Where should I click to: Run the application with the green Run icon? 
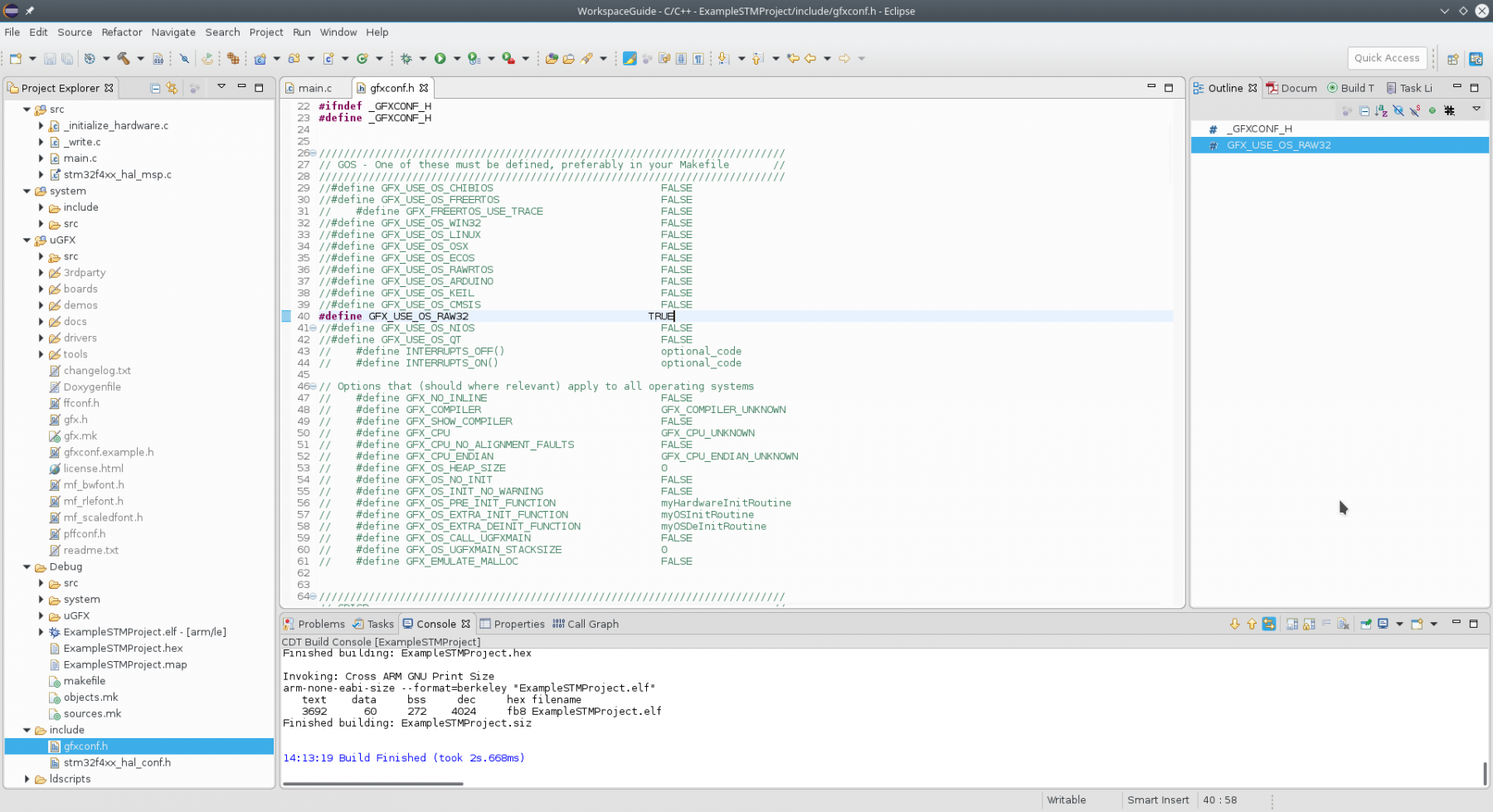(x=441, y=58)
